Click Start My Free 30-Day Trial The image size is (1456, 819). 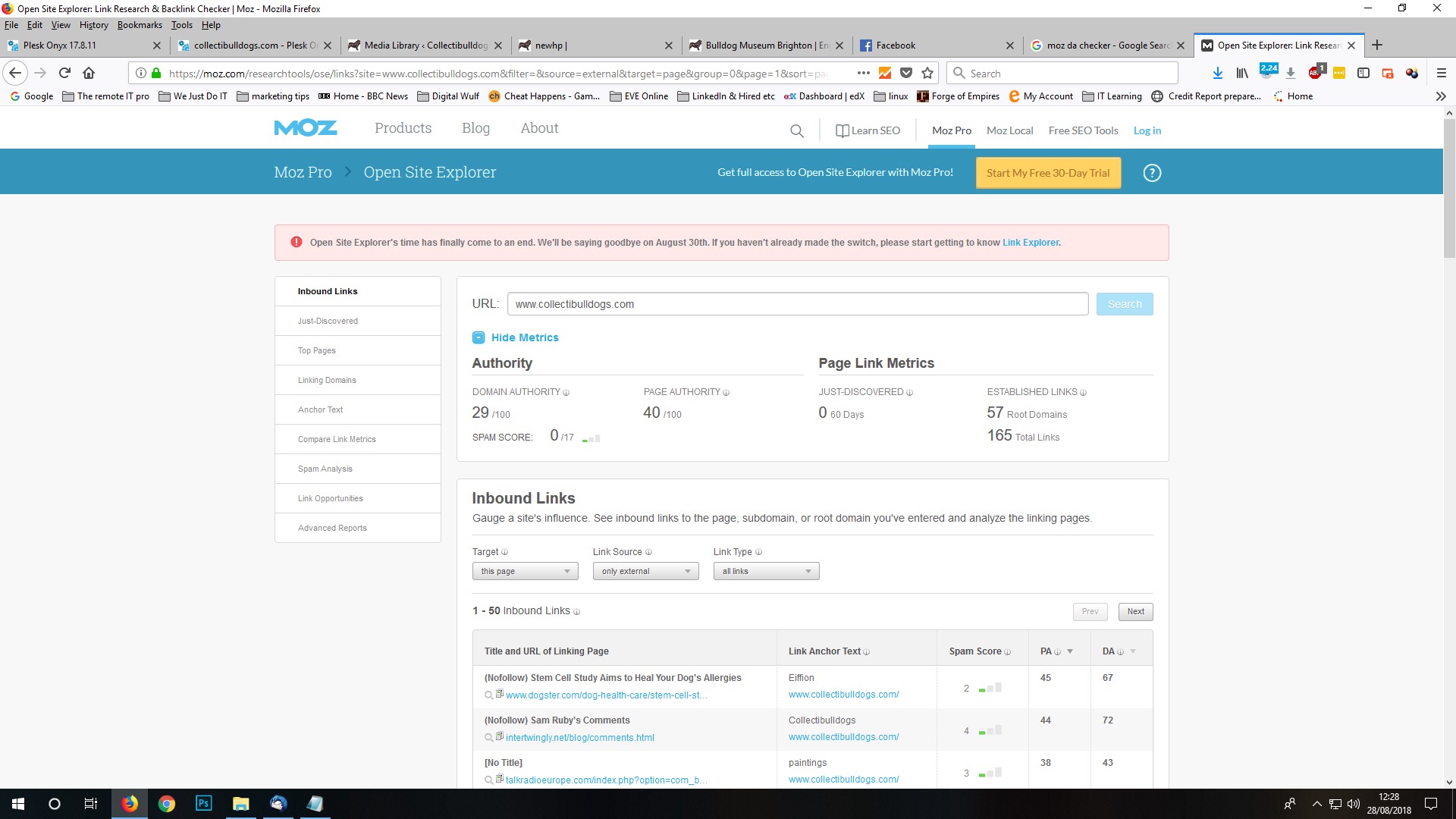click(1048, 173)
